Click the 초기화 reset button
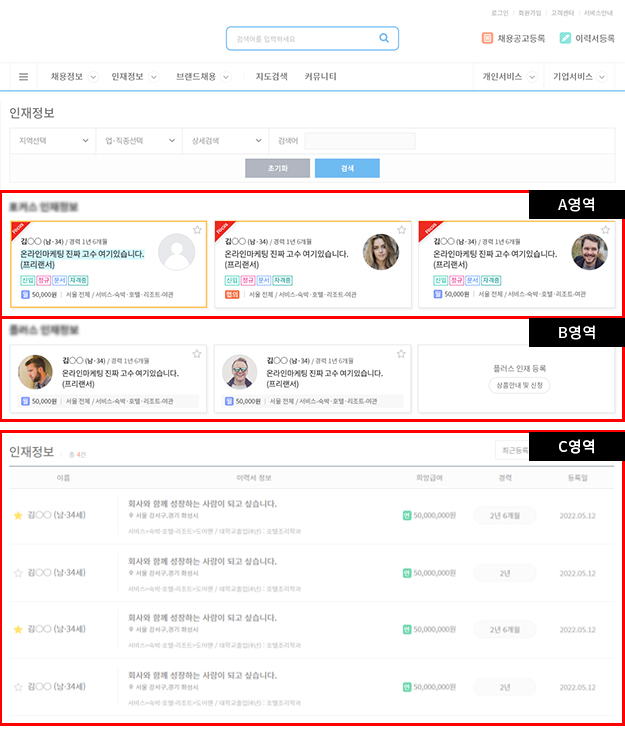 pyautogui.click(x=277, y=168)
